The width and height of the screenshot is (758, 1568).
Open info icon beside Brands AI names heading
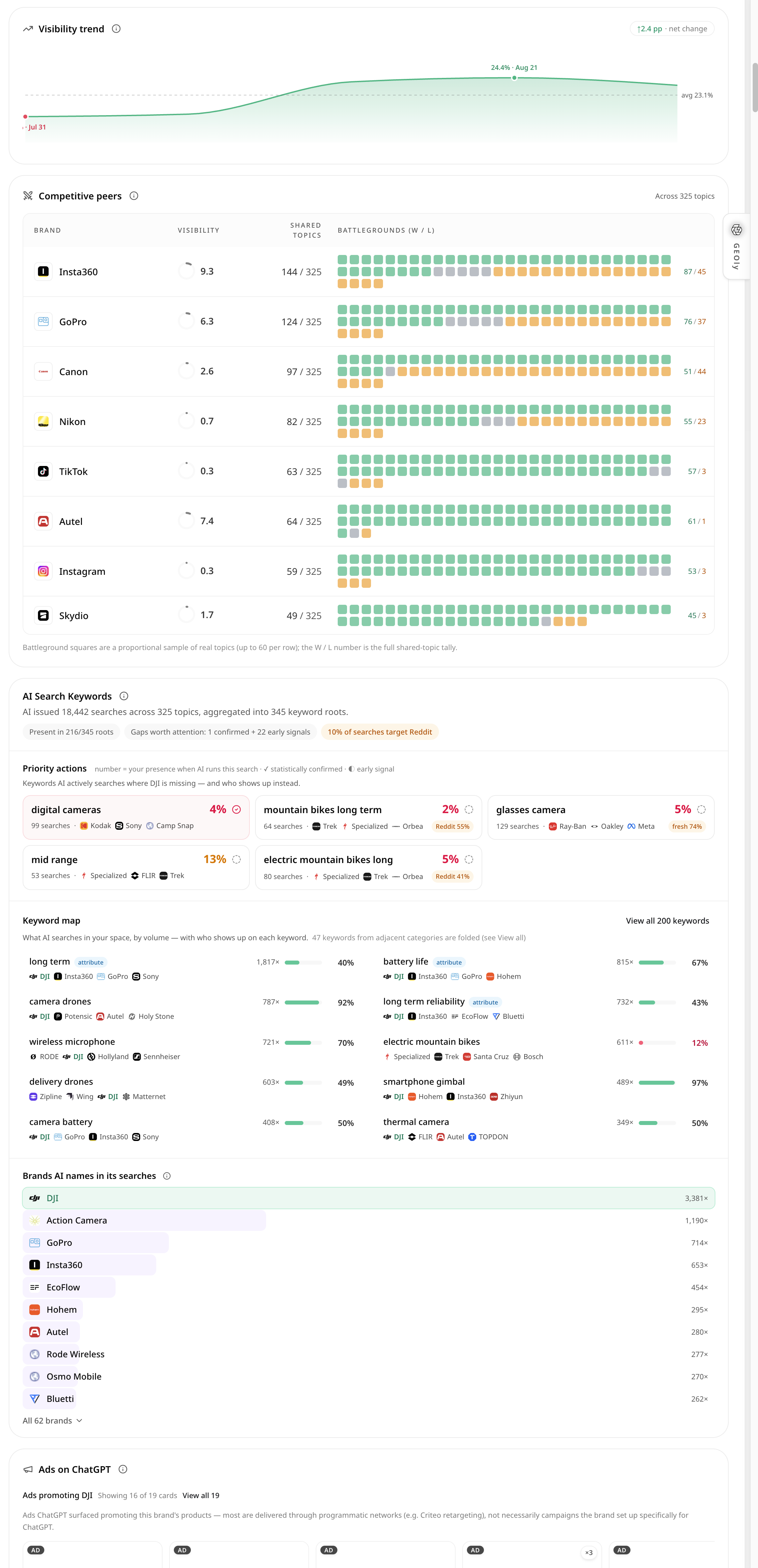pyautogui.click(x=167, y=1175)
